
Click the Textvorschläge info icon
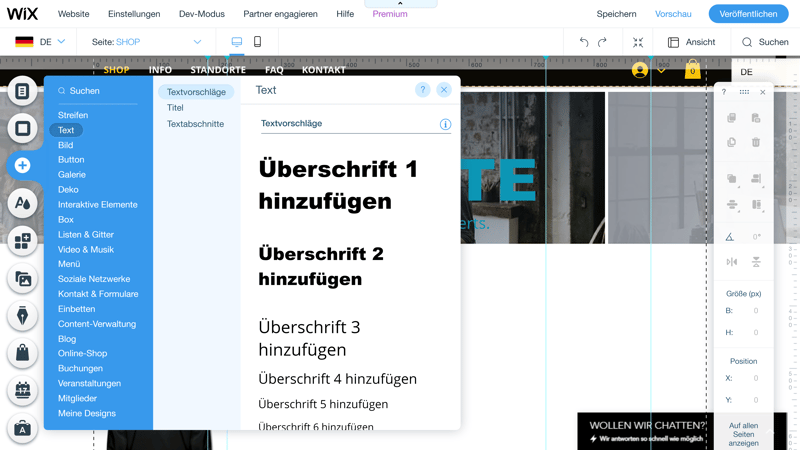[445, 124]
